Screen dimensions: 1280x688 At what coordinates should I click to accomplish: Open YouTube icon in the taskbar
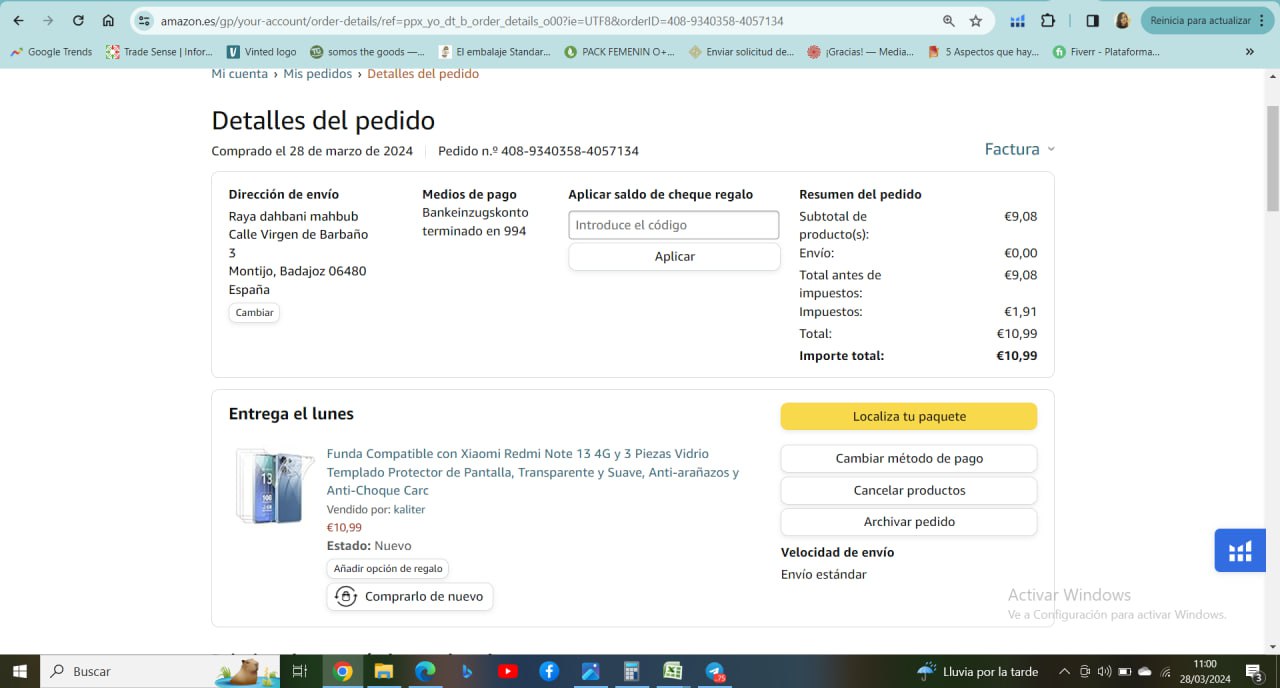pyautogui.click(x=508, y=672)
